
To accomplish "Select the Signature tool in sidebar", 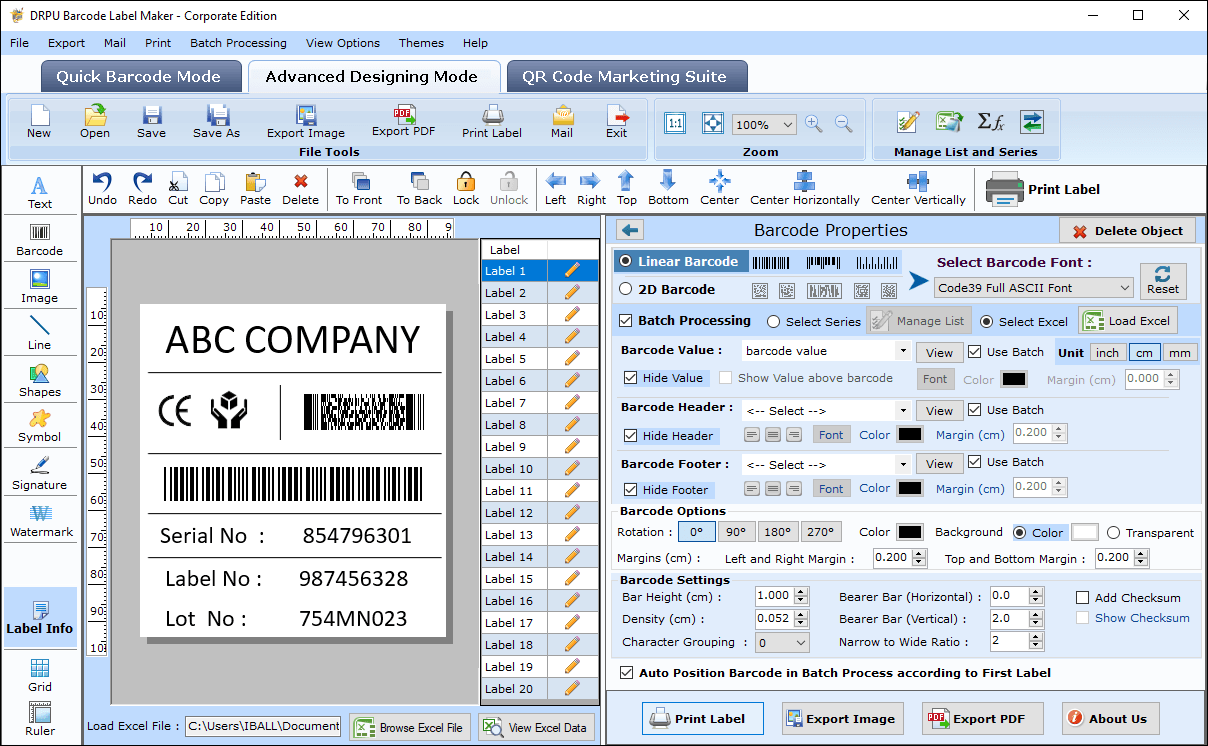I will 40,473.
